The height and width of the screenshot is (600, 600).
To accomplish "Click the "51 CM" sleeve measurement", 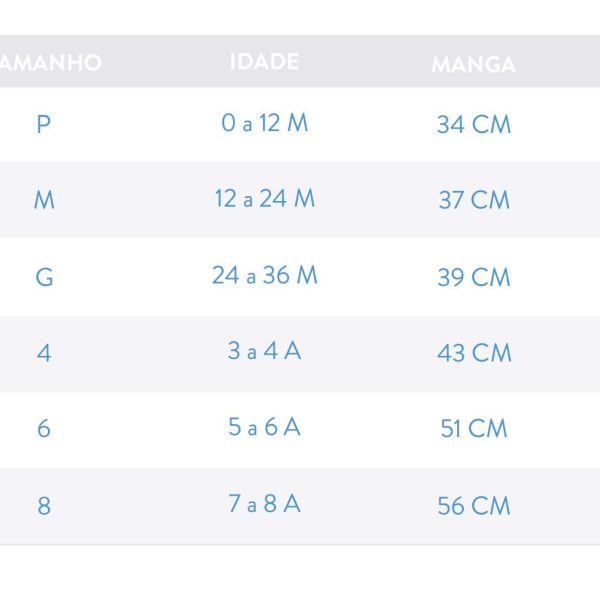I will (x=473, y=429).
